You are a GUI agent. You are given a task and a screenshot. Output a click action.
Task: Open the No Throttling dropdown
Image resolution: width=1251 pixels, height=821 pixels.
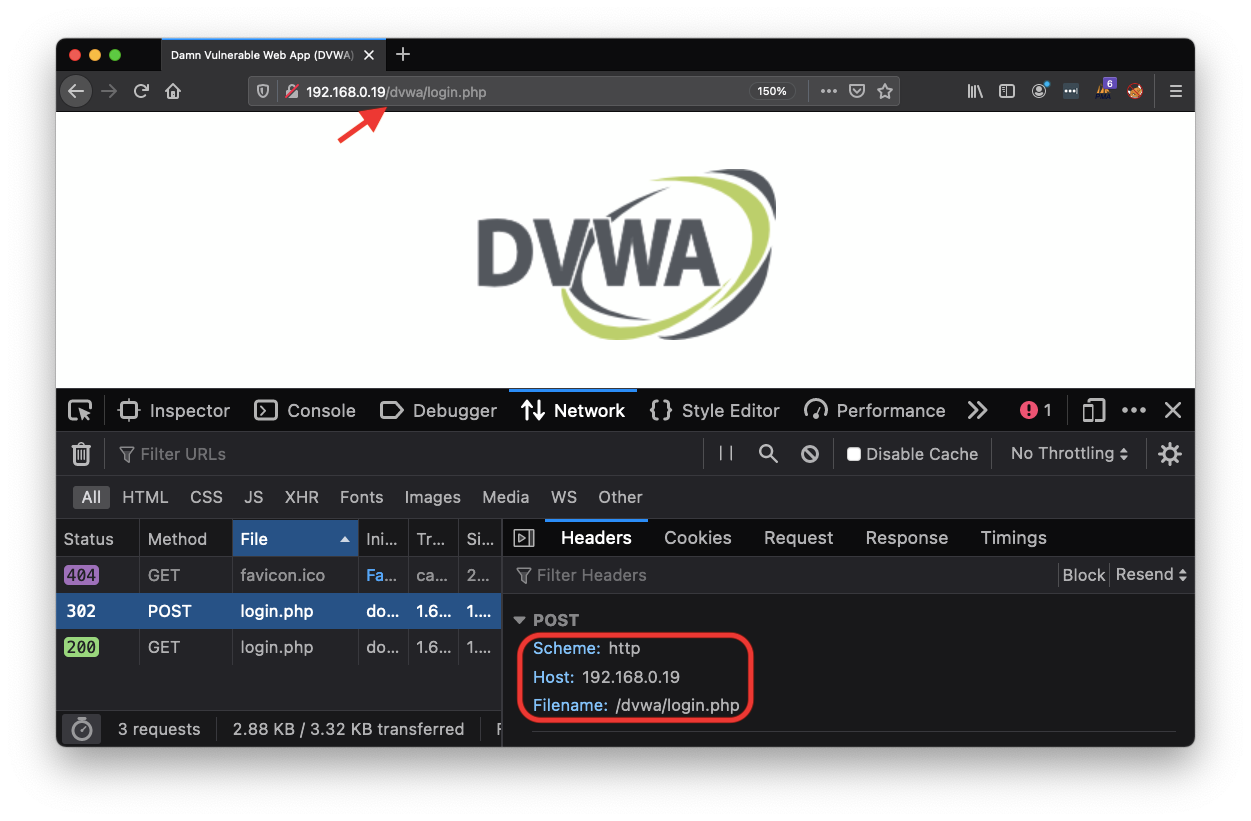(x=1069, y=454)
